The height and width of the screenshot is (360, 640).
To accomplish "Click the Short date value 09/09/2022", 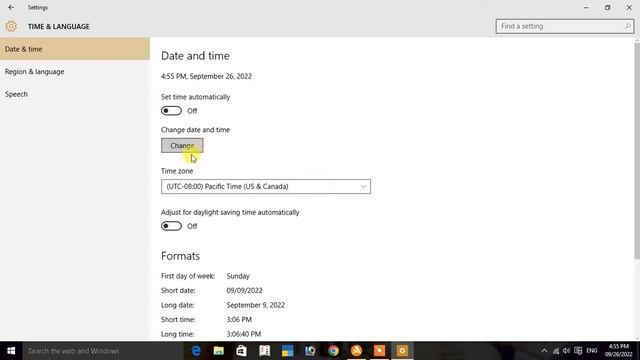I will (x=244, y=291).
